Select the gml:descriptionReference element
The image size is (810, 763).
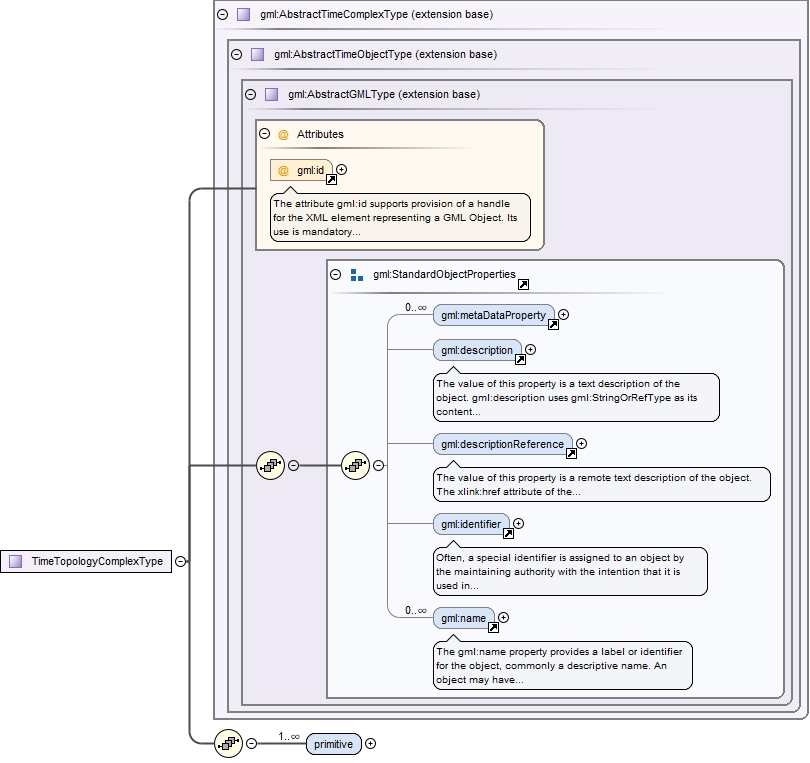[503, 444]
